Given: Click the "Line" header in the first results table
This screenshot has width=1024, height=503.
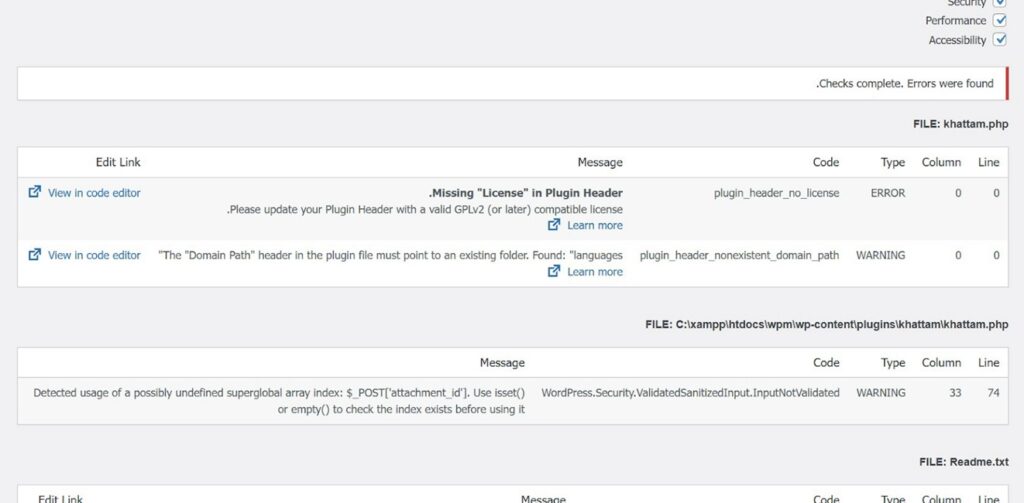Looking at the screenshot, I should click(x=988, y=162).
